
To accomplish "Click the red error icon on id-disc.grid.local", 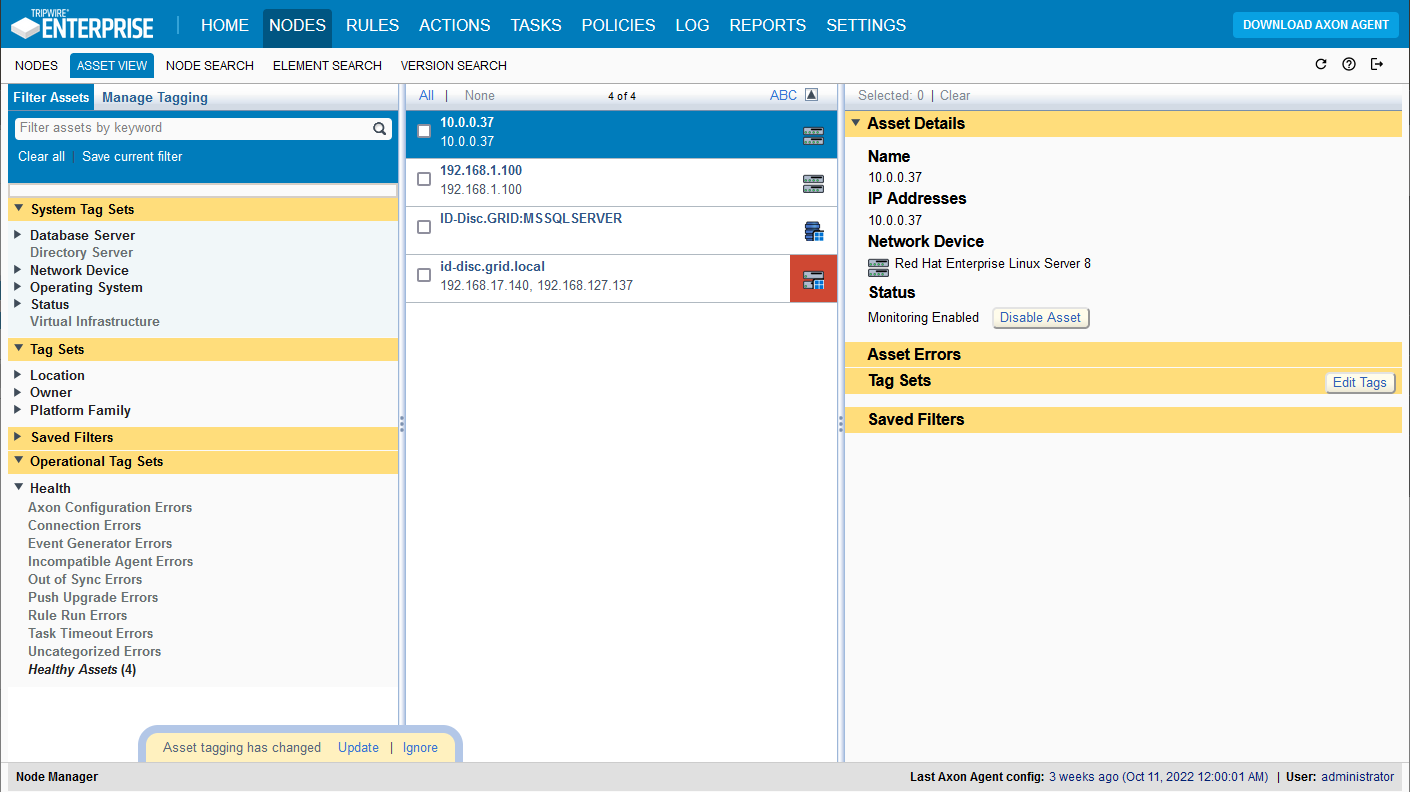I will coord(813,278).
